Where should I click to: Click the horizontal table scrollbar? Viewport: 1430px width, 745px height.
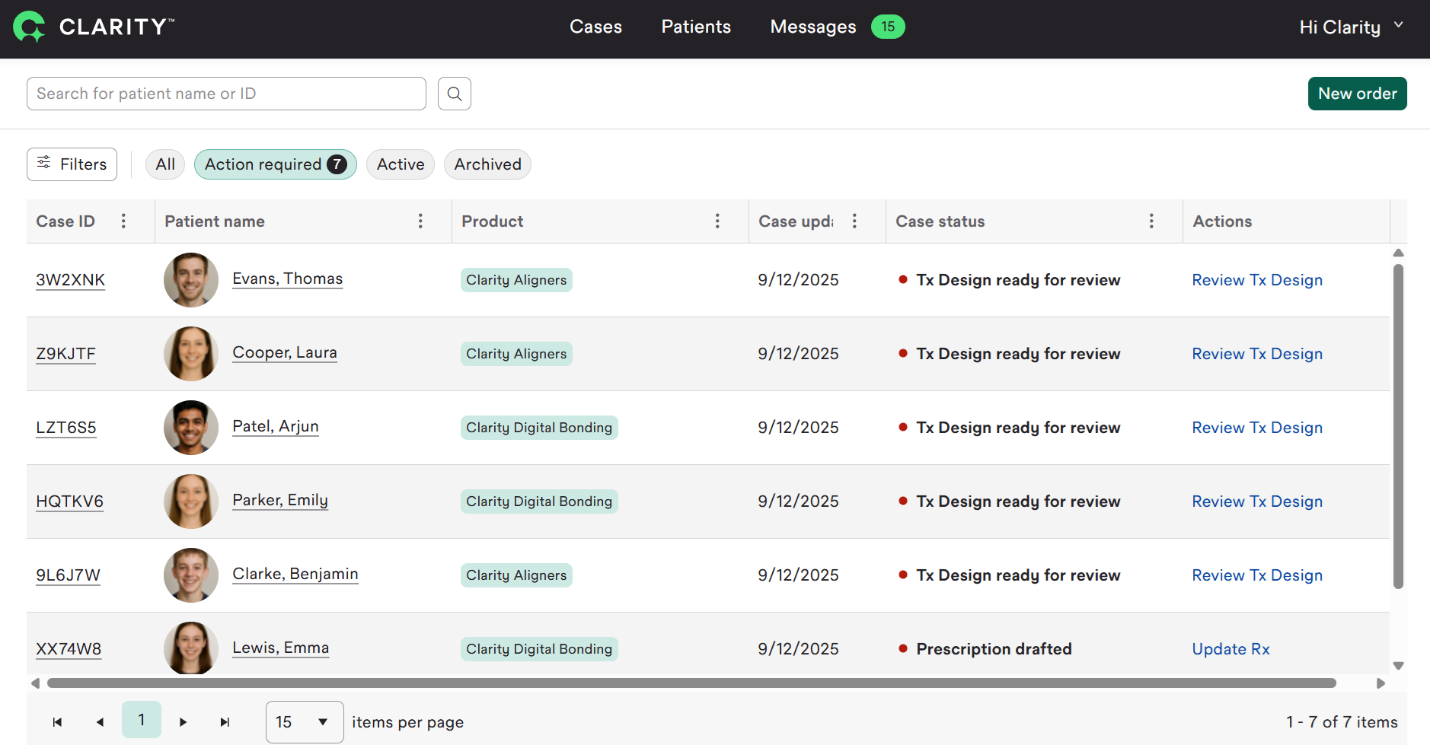[690, 684]
